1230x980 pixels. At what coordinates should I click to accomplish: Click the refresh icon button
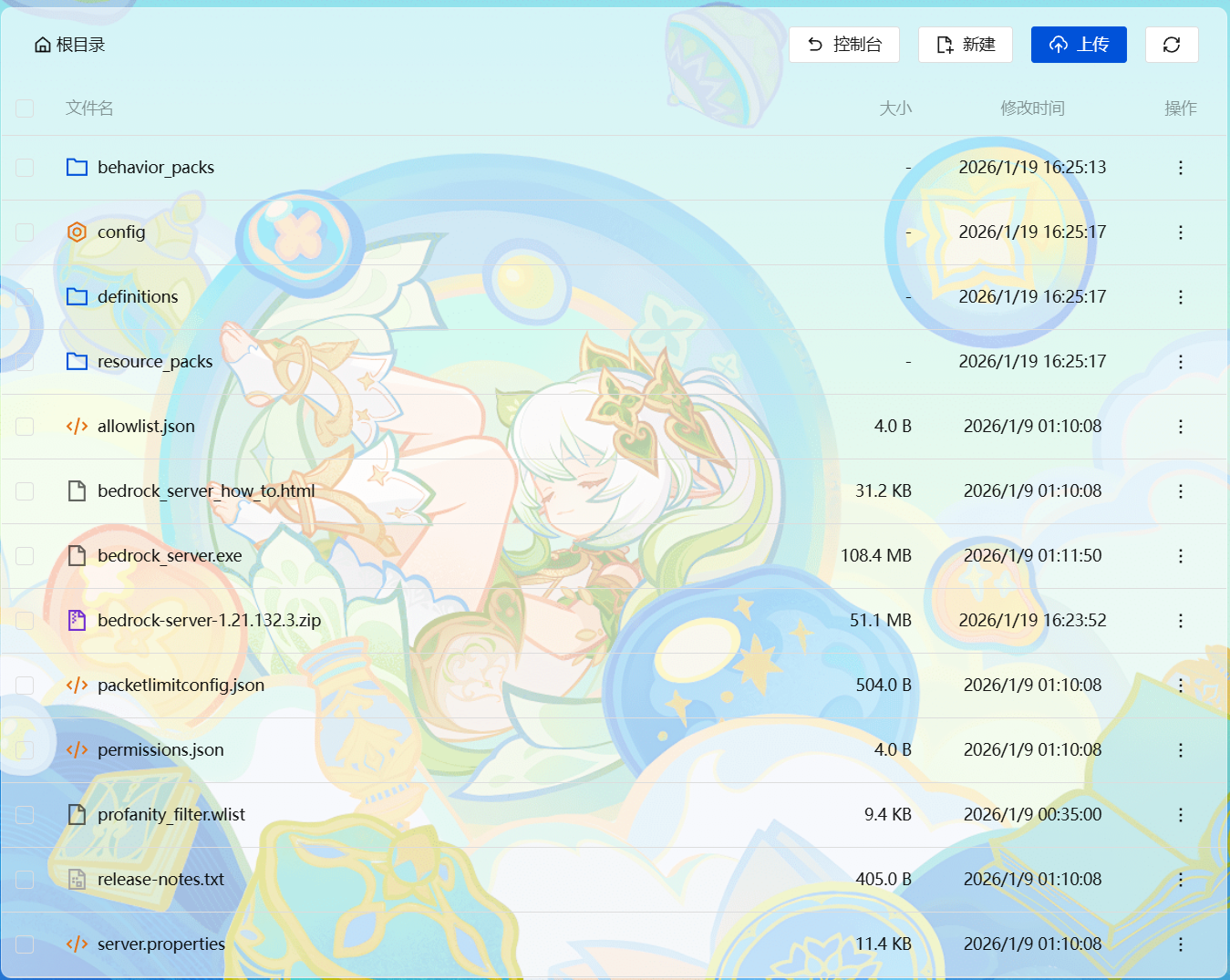(1172, 45)
